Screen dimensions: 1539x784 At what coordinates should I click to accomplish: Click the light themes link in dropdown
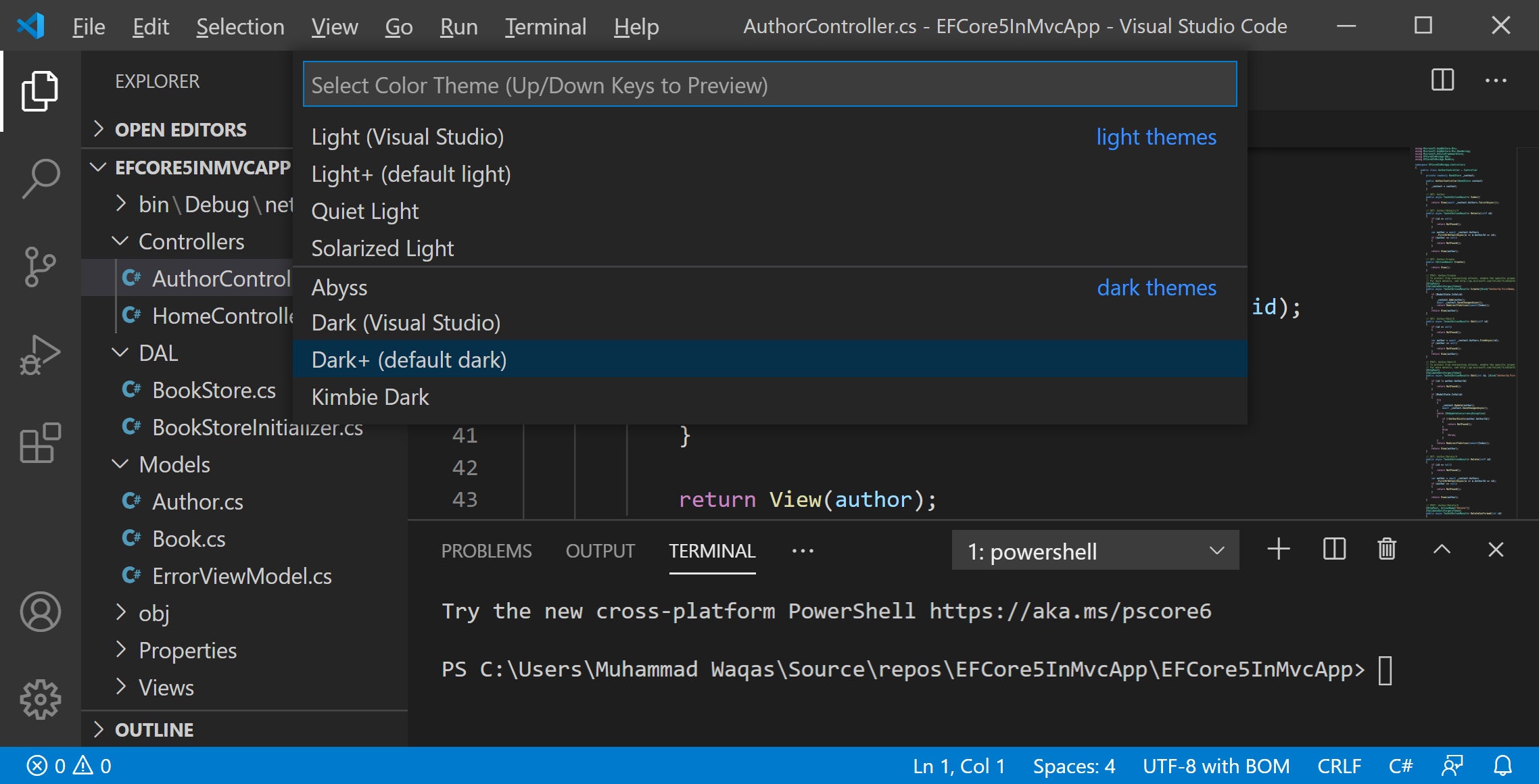coord(1156,136)
